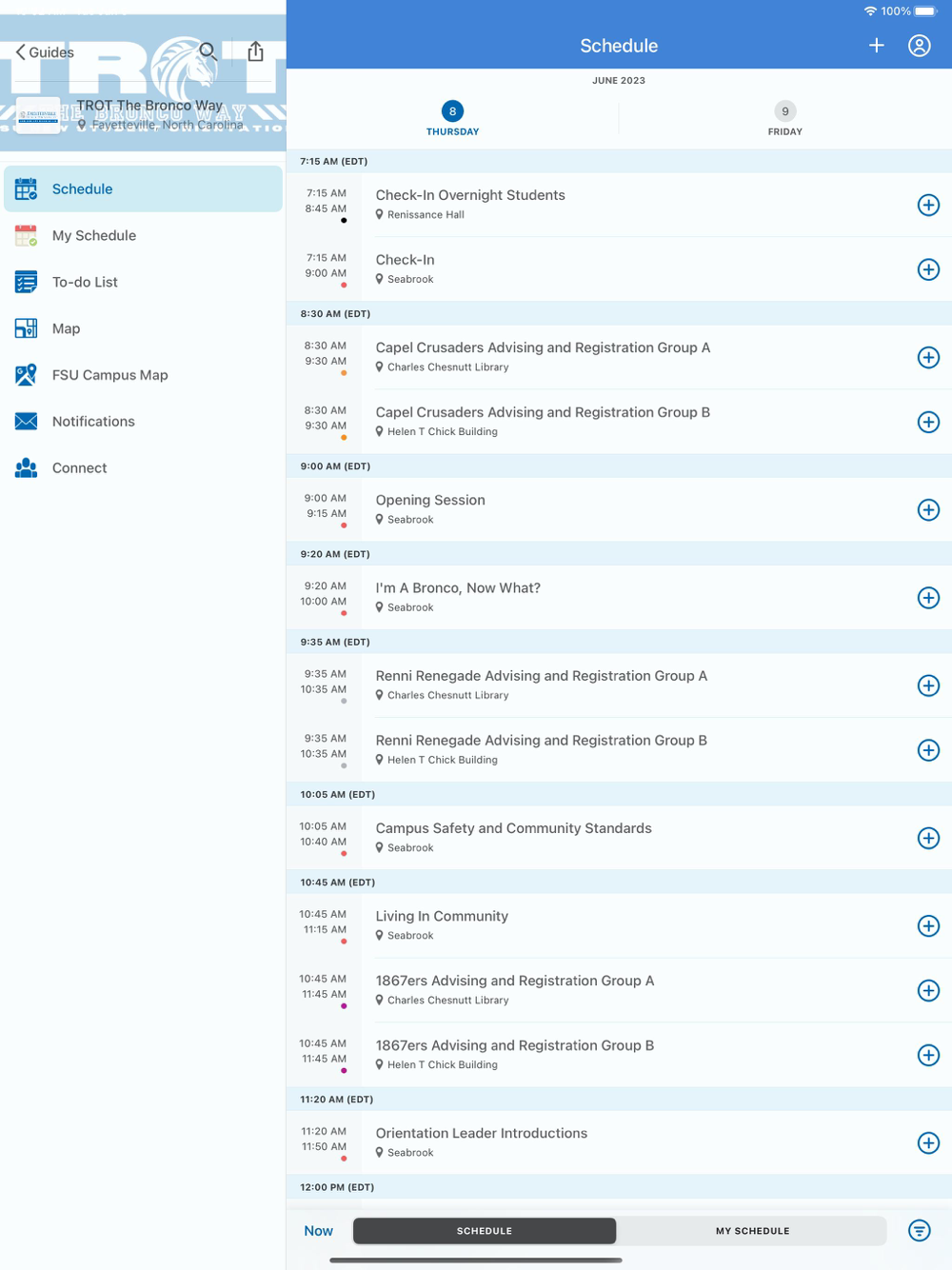This screenshot has height=1270, width=952.
Task: Click Renissance Hall location text
Action: point(426,215)
